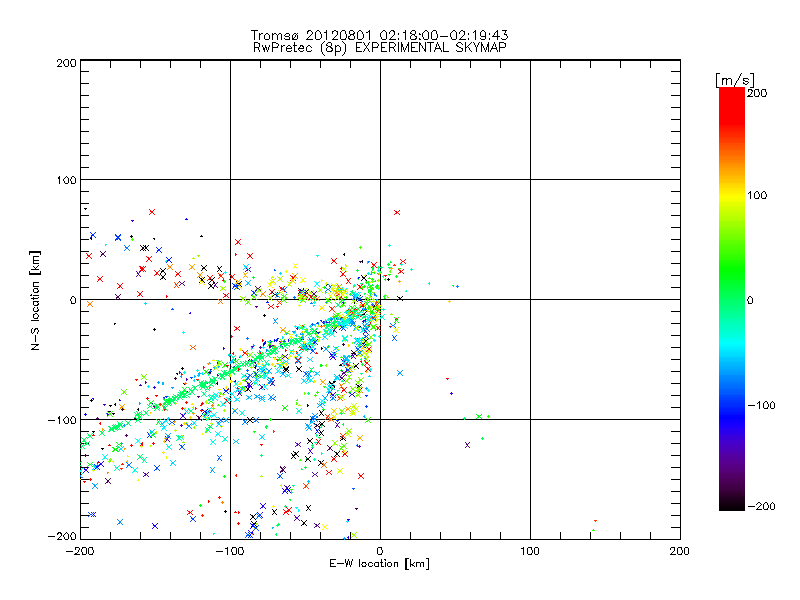Viewport: 800px width, 600px height.
Task: Click the Tromsø date and time title
Action: pyautogui.click(x=385, y=35)
